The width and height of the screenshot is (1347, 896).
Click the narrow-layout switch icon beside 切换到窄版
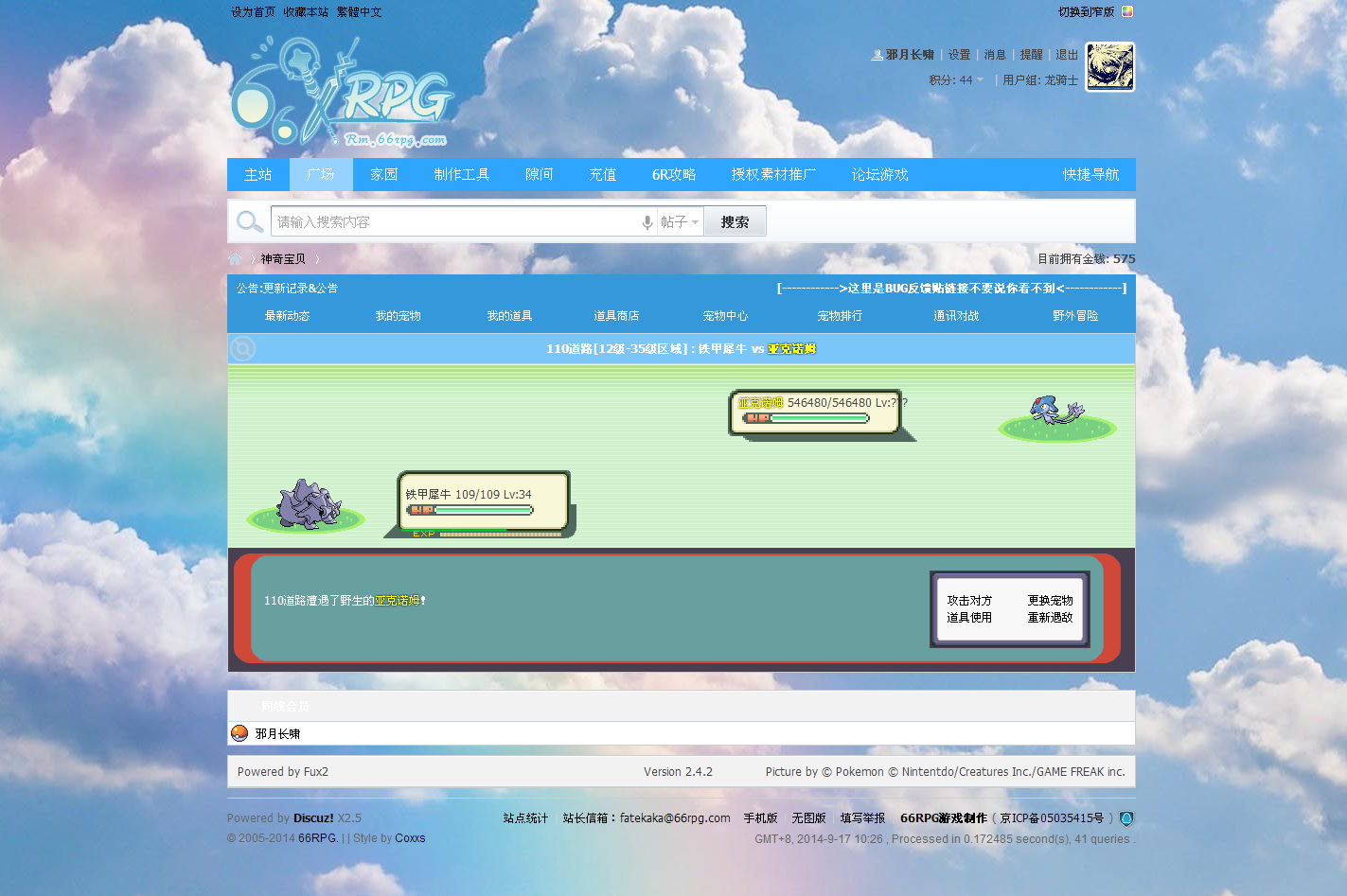tap(1127, 11)
